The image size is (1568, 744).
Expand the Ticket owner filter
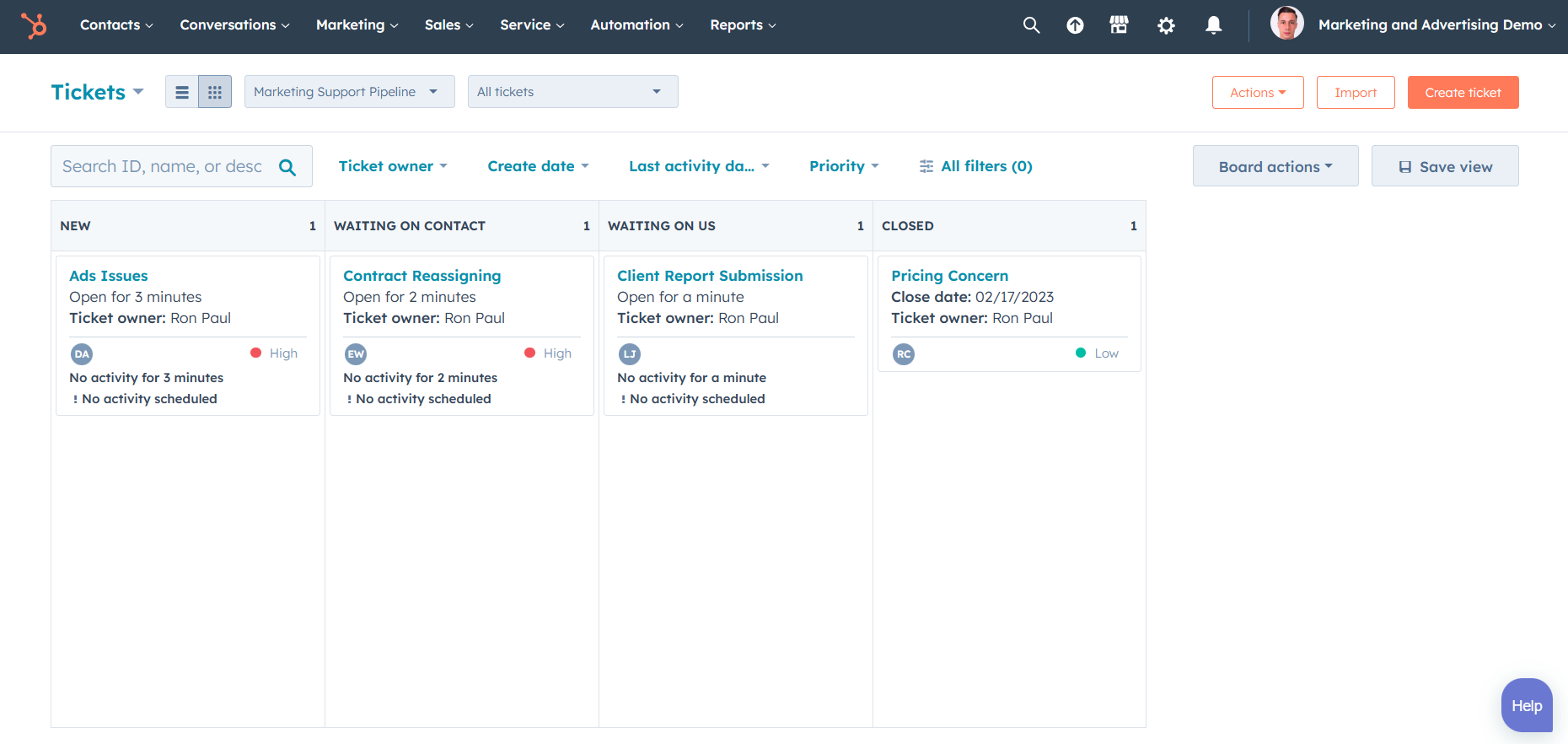[x=393, y=166]
